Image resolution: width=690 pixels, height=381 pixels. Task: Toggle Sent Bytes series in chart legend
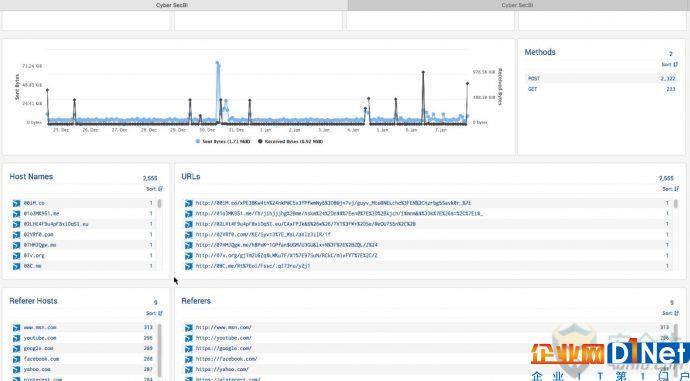click(x=223, y=142)
